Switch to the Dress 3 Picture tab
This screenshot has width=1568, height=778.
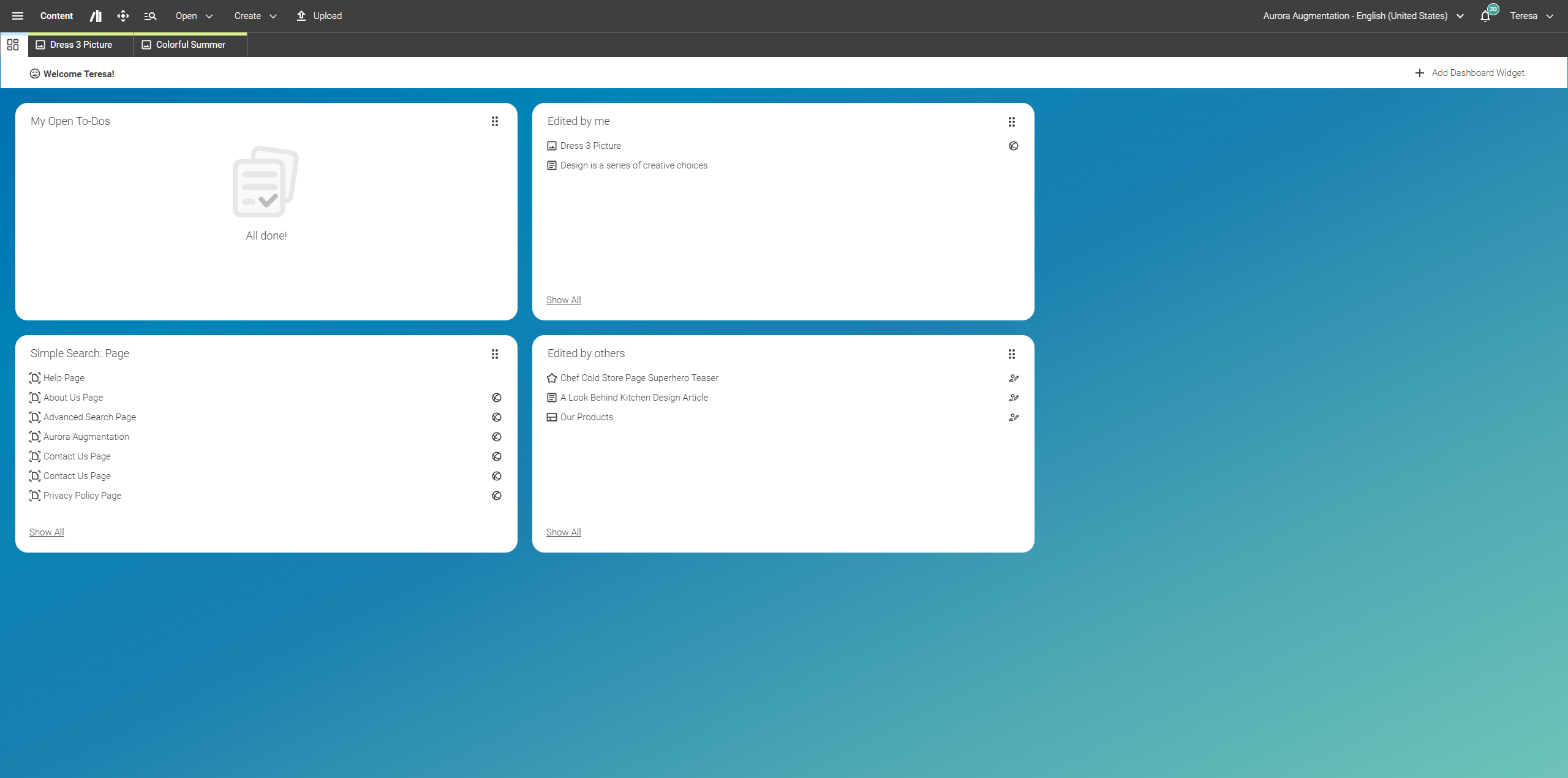coord(81,45)
